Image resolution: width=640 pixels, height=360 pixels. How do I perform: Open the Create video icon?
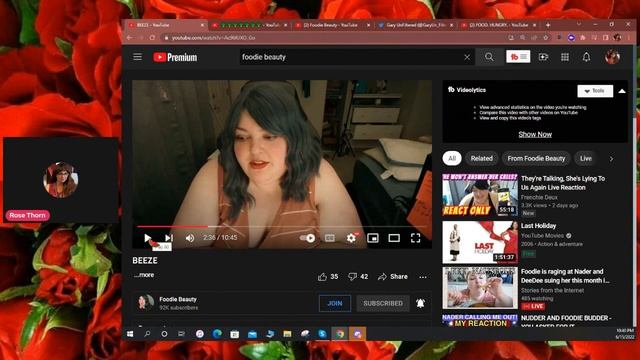coord(543,57)
